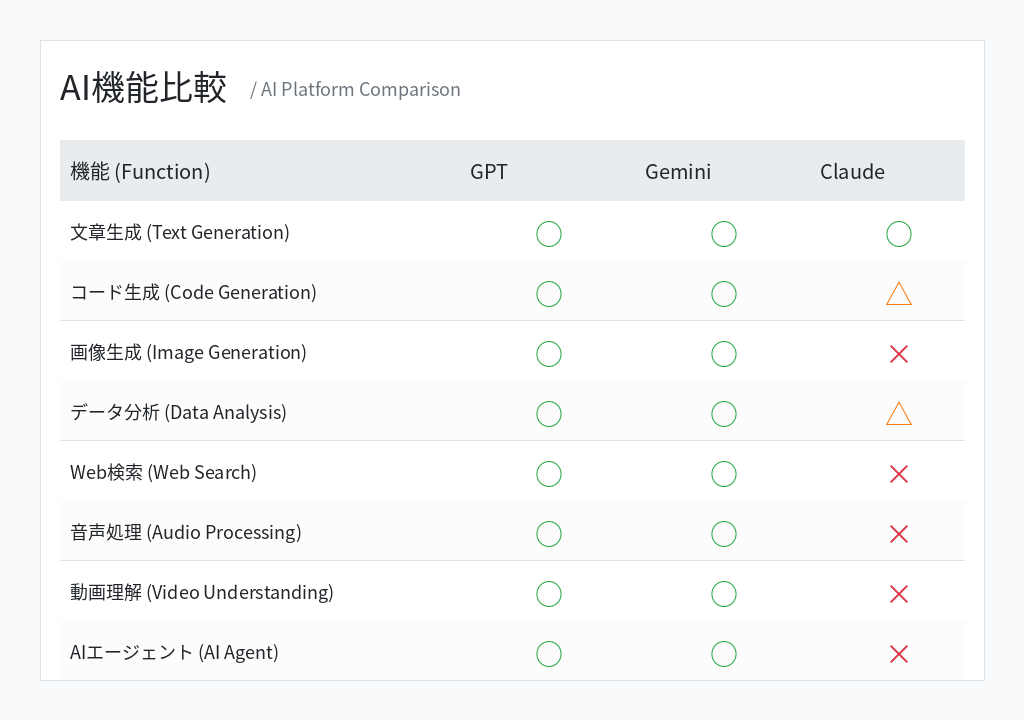Select the 動画理解 (Video Understanding) row label
The height and width of the screenshot is (720, 1024).
pyautogui.click(x=202, y=593)
